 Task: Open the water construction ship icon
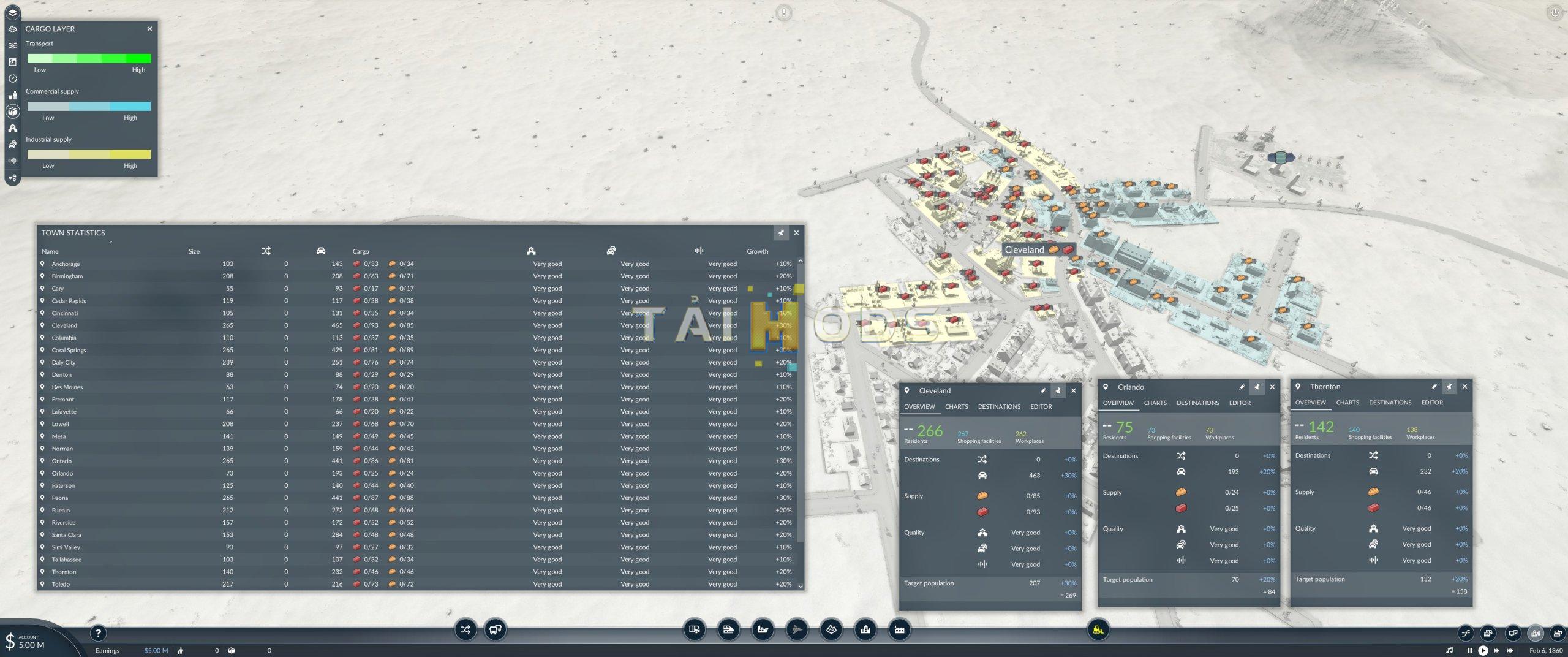point(763,629)
